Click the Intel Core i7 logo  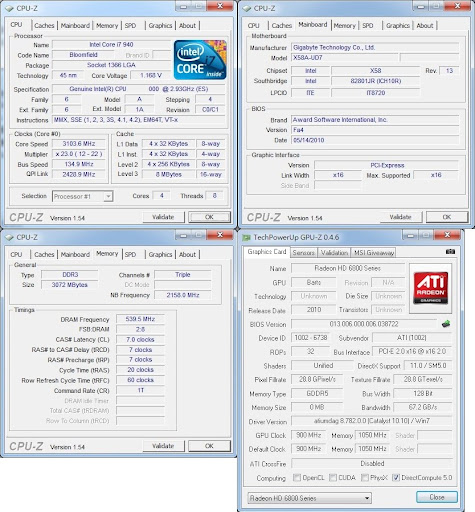coord(200,60)
